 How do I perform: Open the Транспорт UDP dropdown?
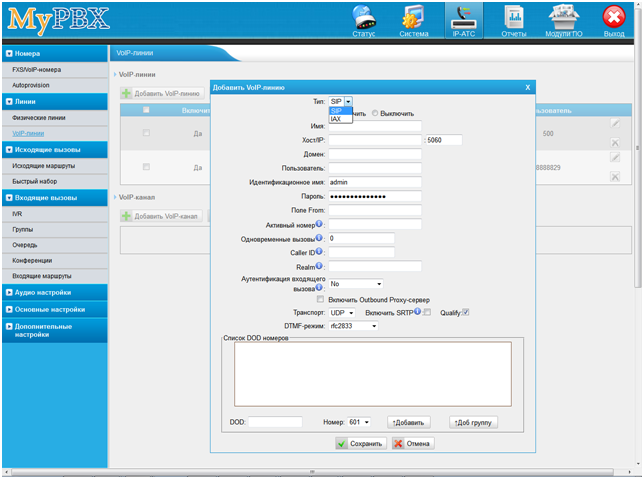point(342,313)
